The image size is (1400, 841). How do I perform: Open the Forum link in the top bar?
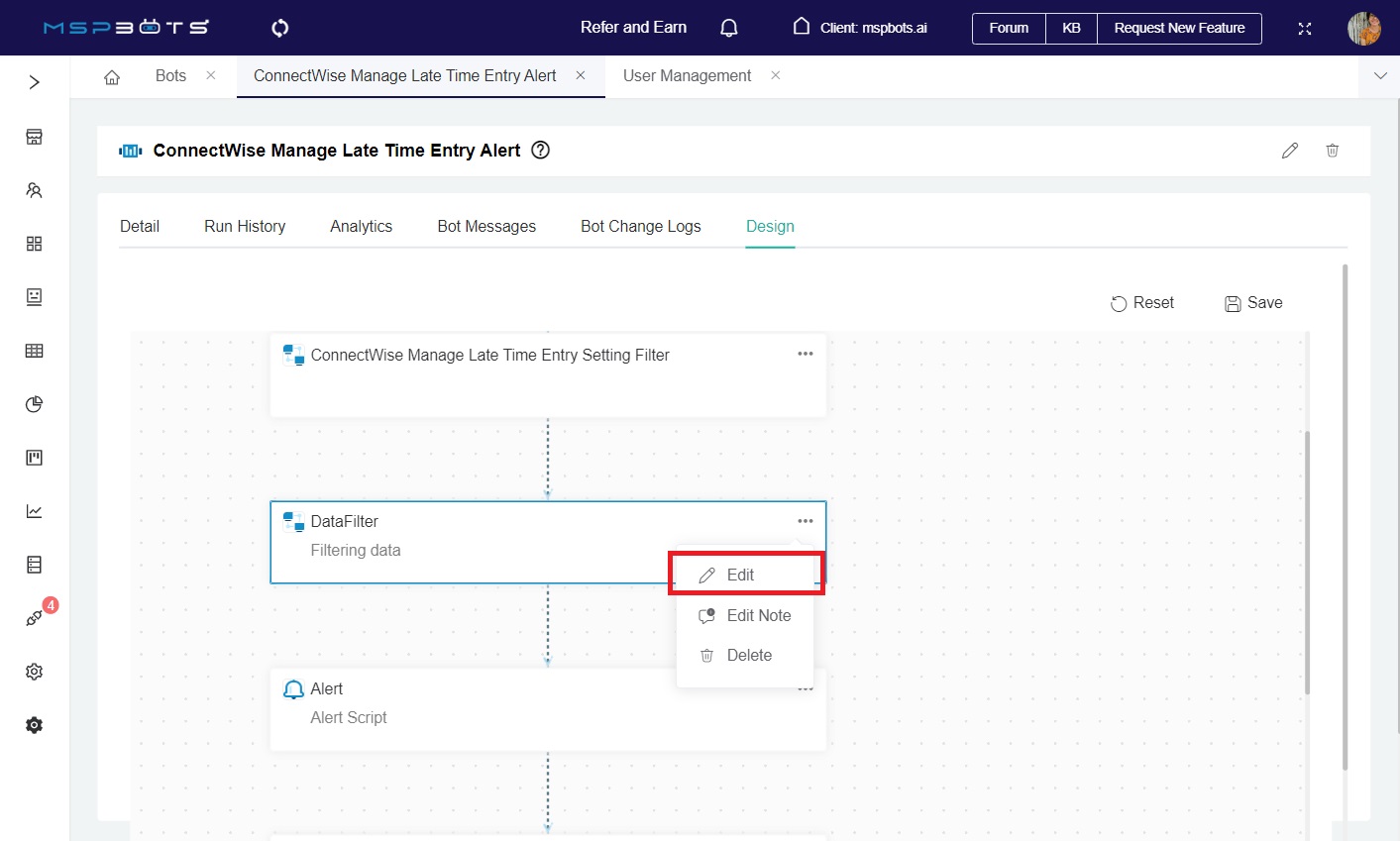pyautogui.click(x=1008, y=28)
